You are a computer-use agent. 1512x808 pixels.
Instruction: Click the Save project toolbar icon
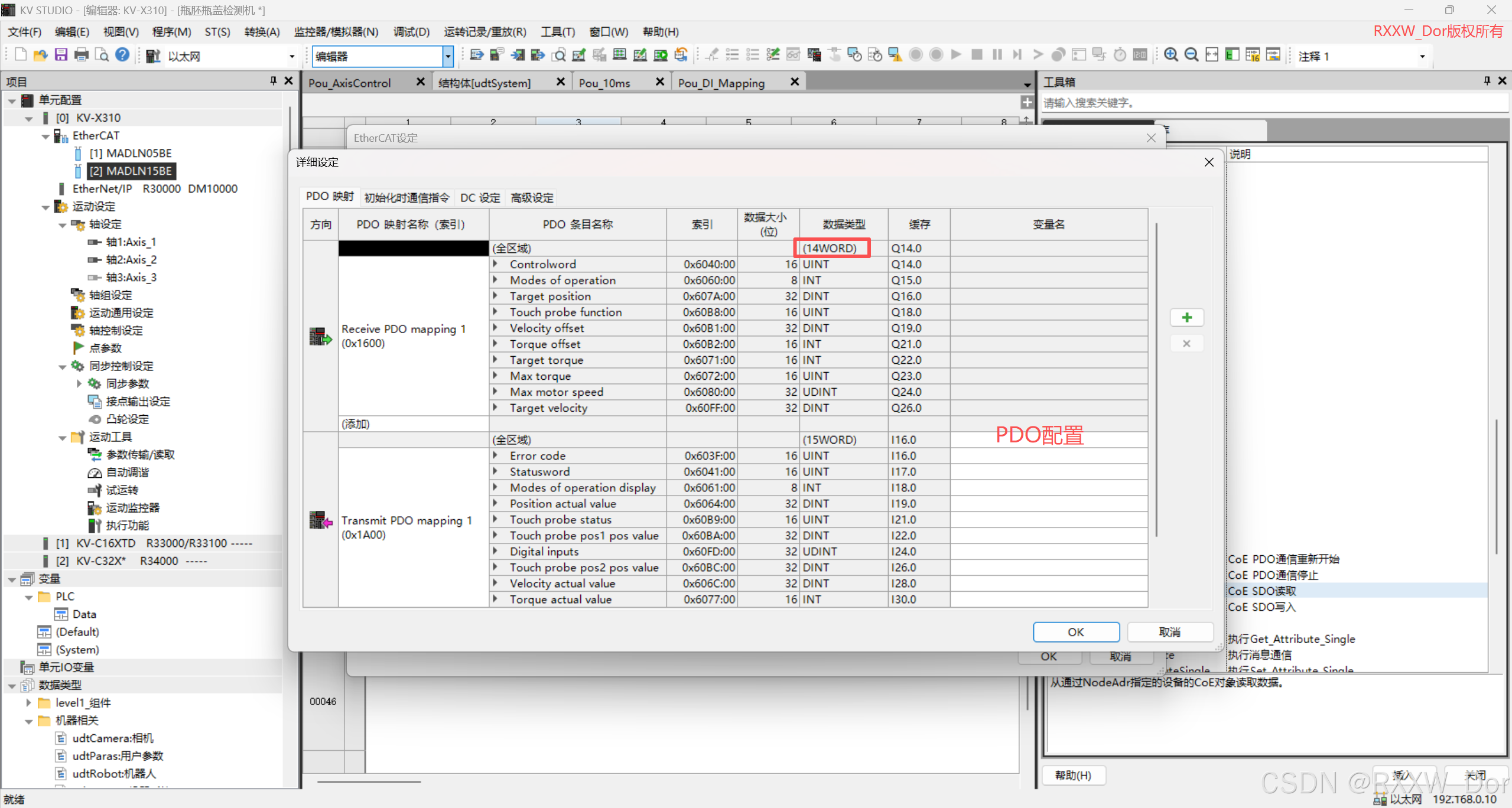[x=61, y=56]
